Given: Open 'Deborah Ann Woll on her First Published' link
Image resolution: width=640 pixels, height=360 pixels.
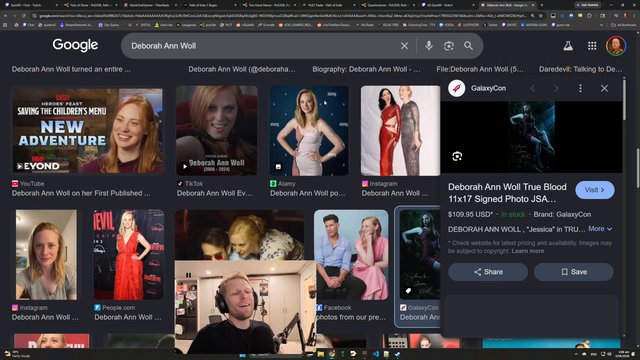Looking at the screenshot, I should click(81, 193).
